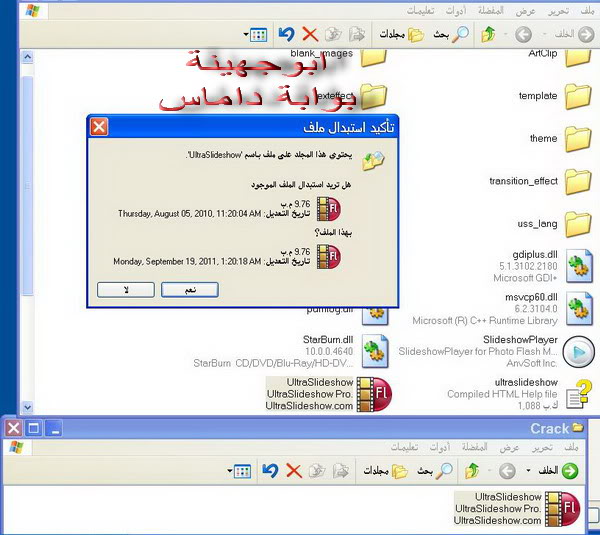Viewport: 600px width, 535px height.
Task: Click the top window scrollbar thumb
Action: pyautogui.click(x=28, y=186)
